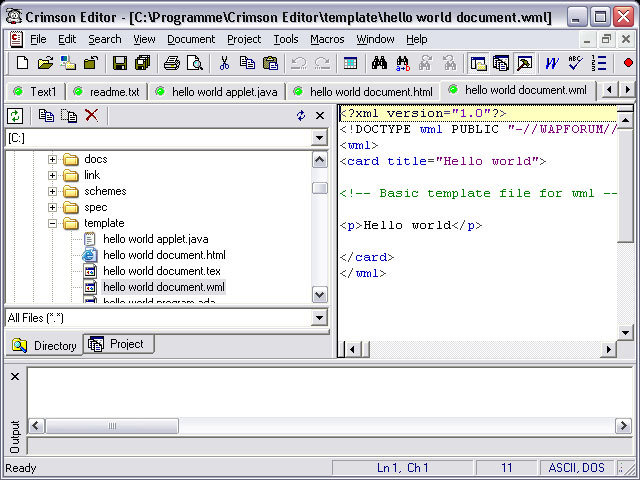Click the green refresh directory icon
Viewport: 640px width, 480px height.
[15, 116]
